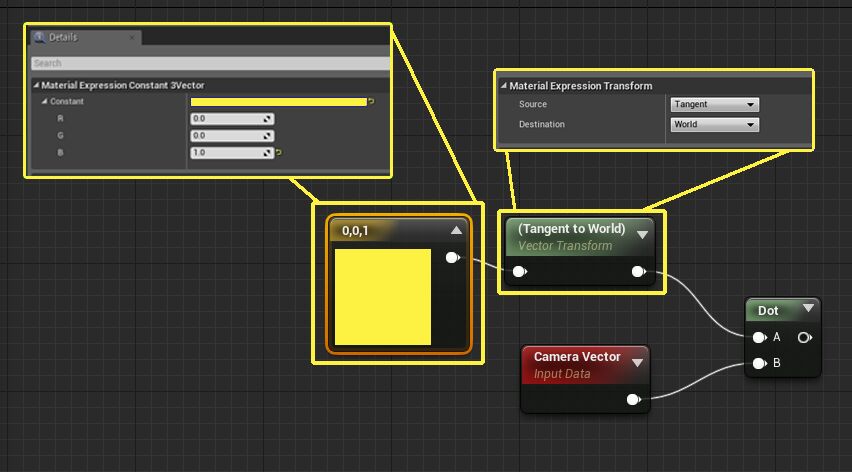
Task: Click the B field spinner arrow
Action: [267, 153]
